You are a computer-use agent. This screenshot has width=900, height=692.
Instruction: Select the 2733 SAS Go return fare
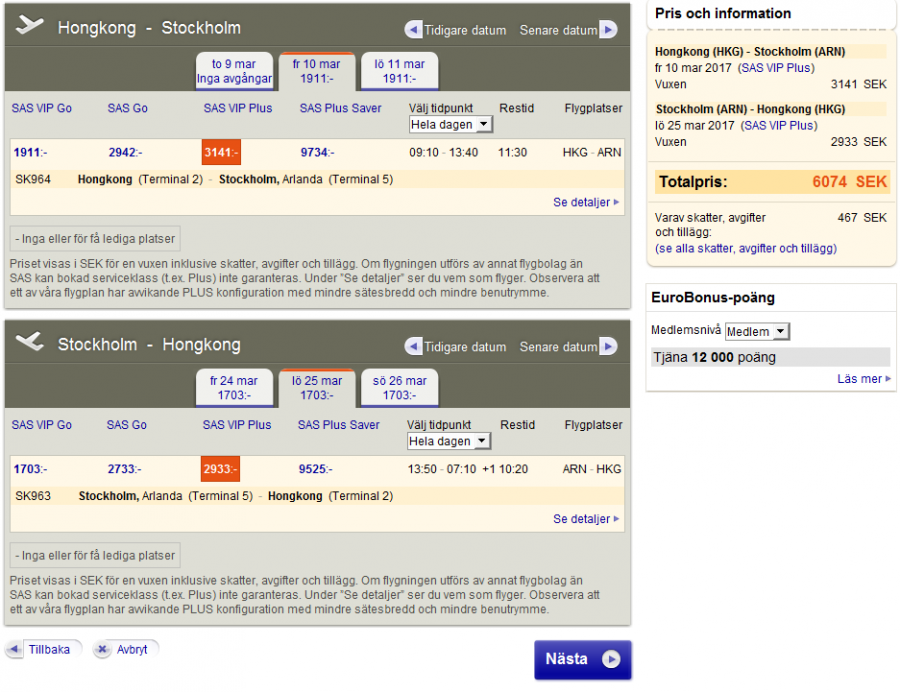point(125,469)
